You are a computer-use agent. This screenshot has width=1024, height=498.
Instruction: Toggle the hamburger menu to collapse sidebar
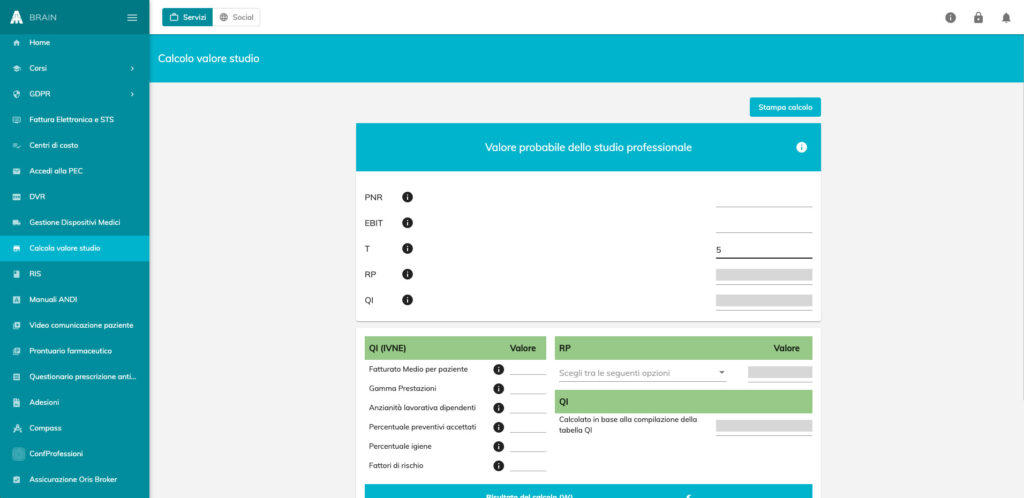click(132, 17)
